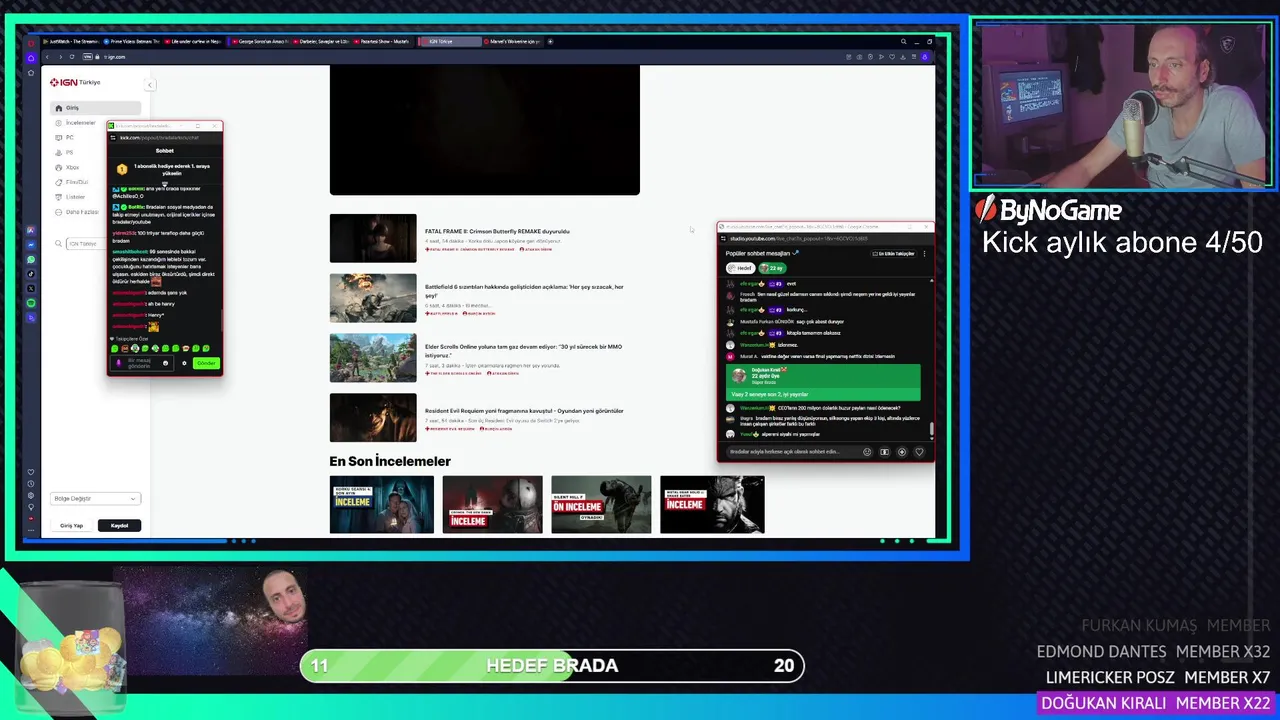Open the Fatal Frame II Crimson Butterfly article
The width and height of the screenshot is (1280, 720).
click(497, 231)
